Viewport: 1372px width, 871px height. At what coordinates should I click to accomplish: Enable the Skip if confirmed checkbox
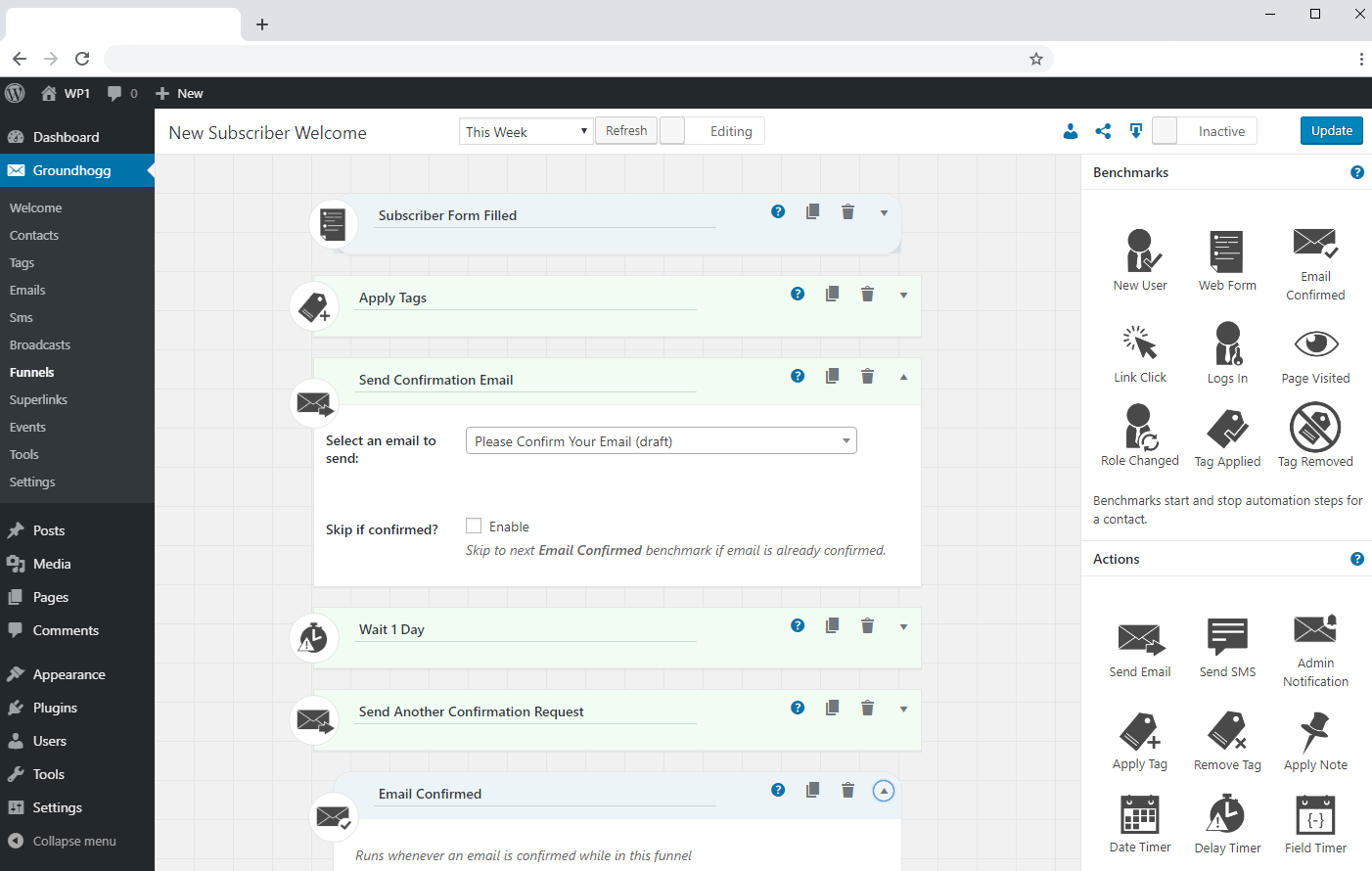tap(474, 527)
